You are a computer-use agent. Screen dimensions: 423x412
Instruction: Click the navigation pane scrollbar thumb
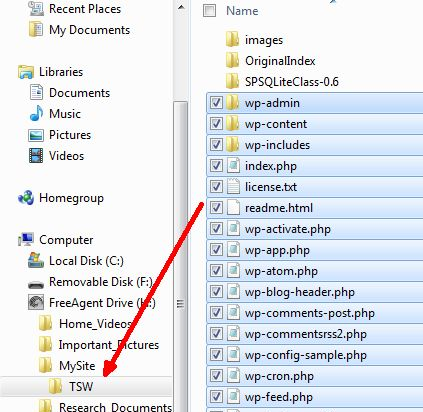click(x=180, y=256)
